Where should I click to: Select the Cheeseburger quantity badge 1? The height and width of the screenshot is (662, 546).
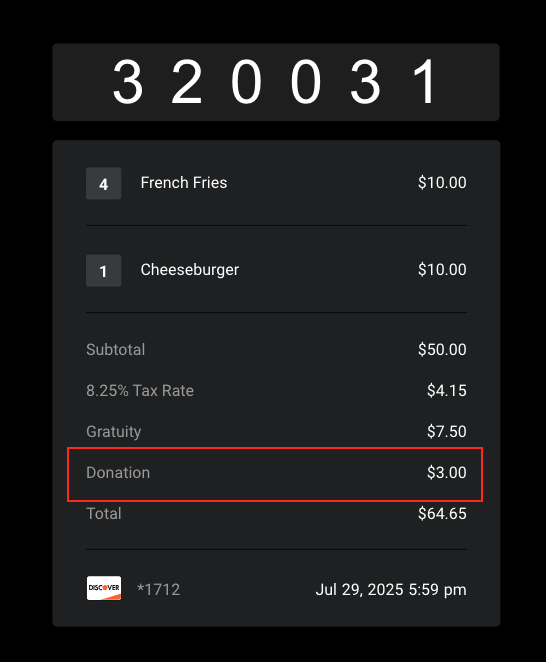[103, 271]
